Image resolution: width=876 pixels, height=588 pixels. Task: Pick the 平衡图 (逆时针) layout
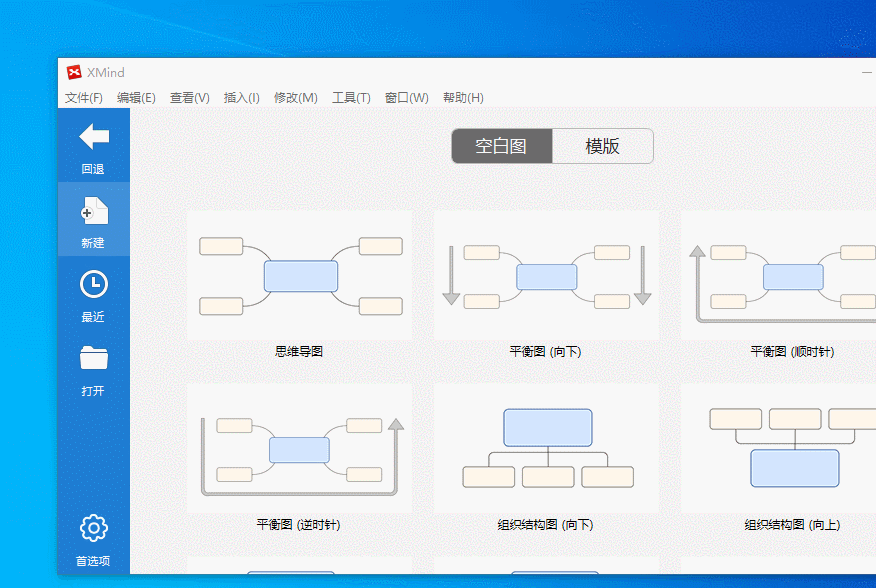pyautogui.click(x=300, y=447)
